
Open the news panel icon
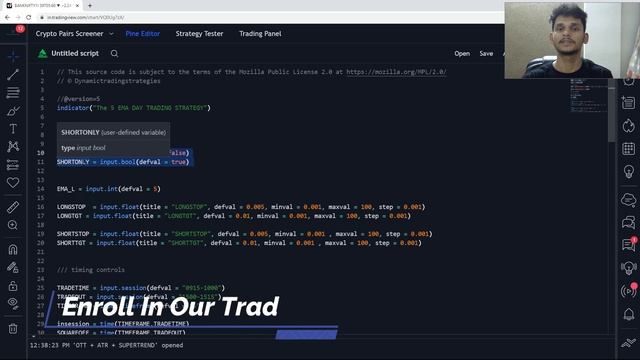[x=629, y=102]
